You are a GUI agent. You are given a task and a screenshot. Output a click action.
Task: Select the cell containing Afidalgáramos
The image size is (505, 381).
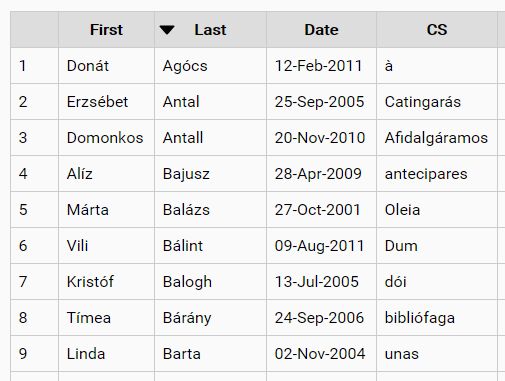[x=437, y=138]
